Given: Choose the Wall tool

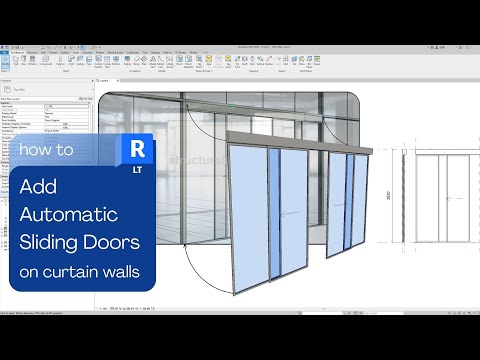Looking at the screenshot, I should point(16,60).
